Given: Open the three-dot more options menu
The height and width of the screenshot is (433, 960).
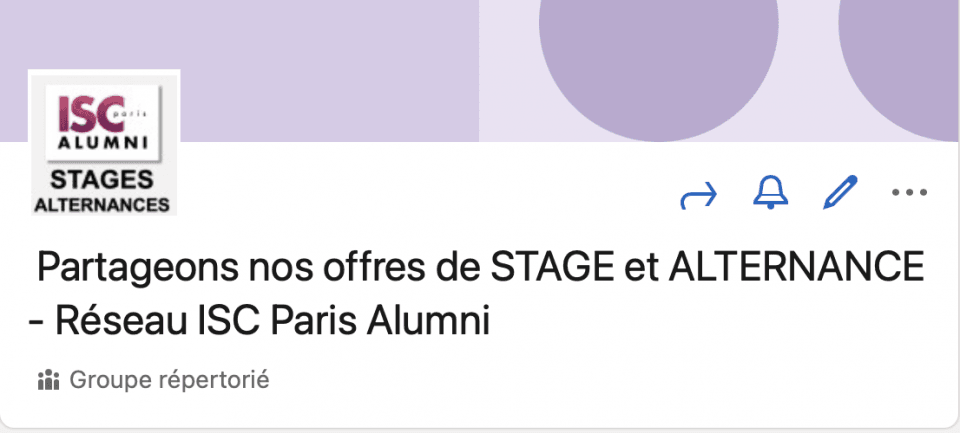Looking at the screenshot, I should click(909, 193).
